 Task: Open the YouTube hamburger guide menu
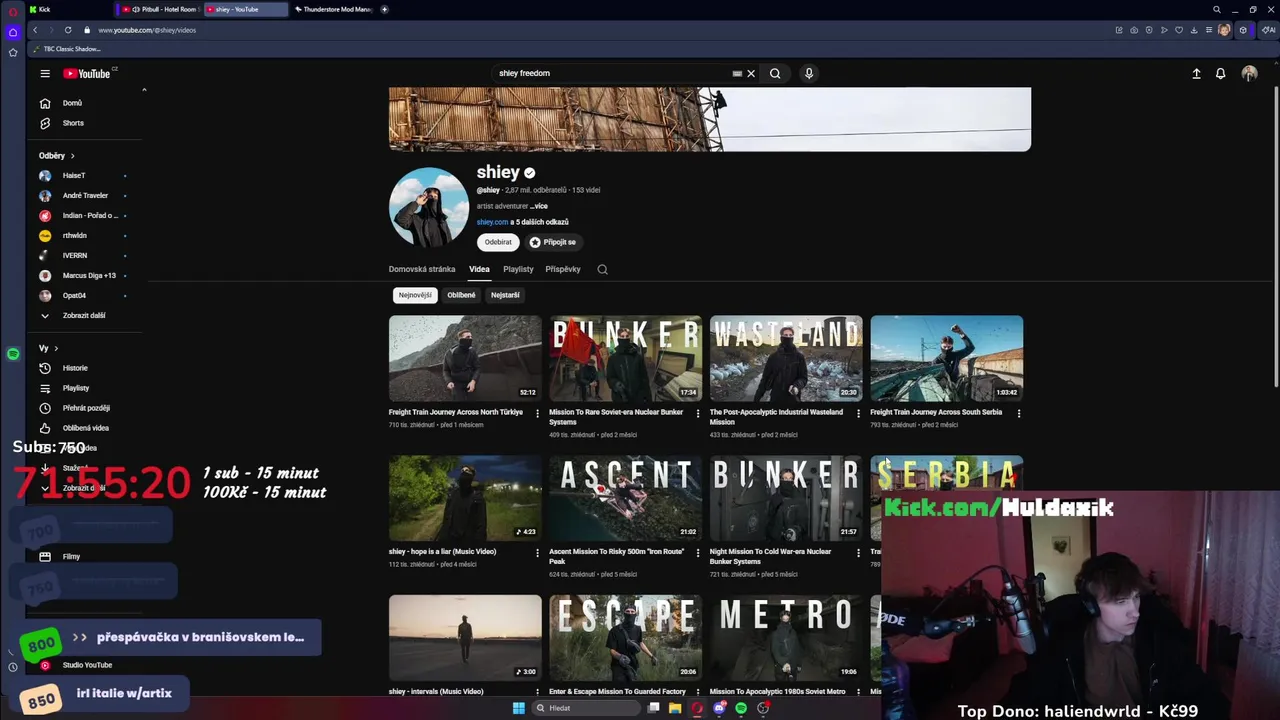click(x=45, y=73)
